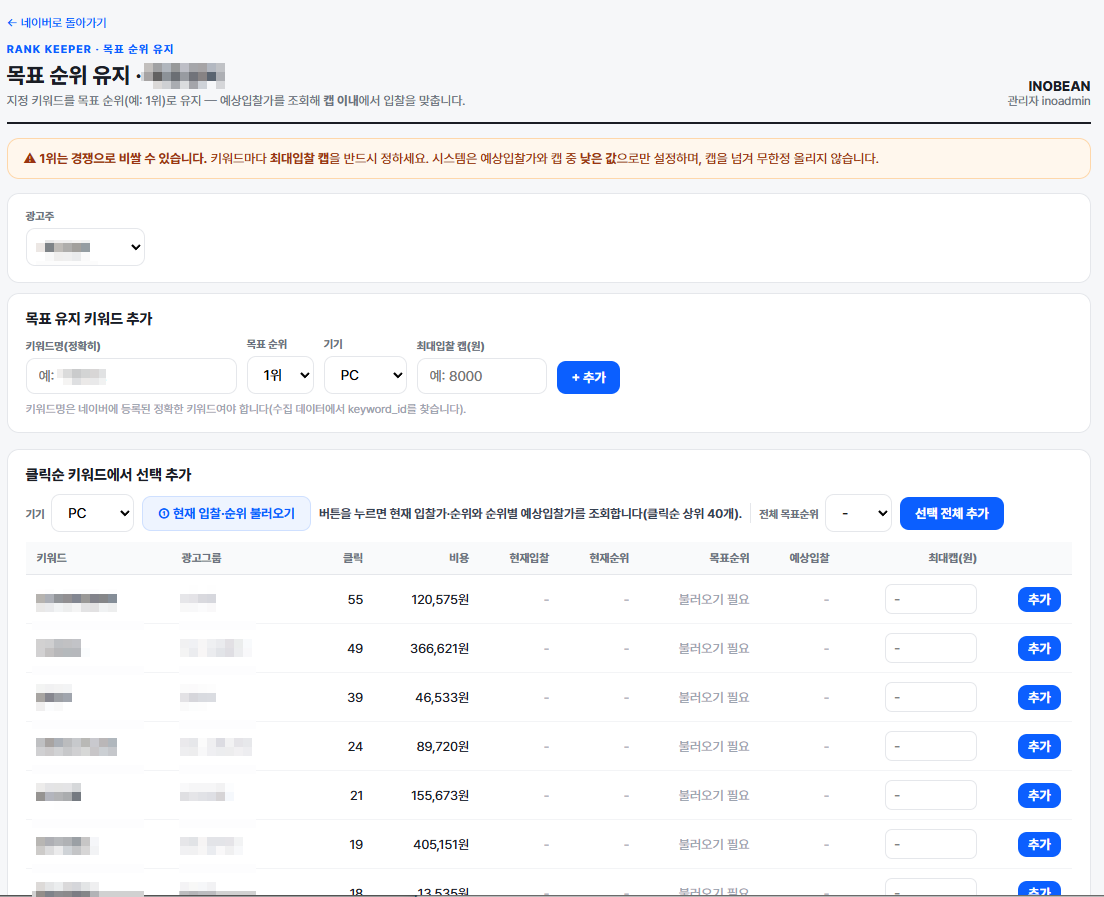Viewport: 1104px width, 897px height.
Task: Click the 목표순위 column header
Action: [729, 558]
